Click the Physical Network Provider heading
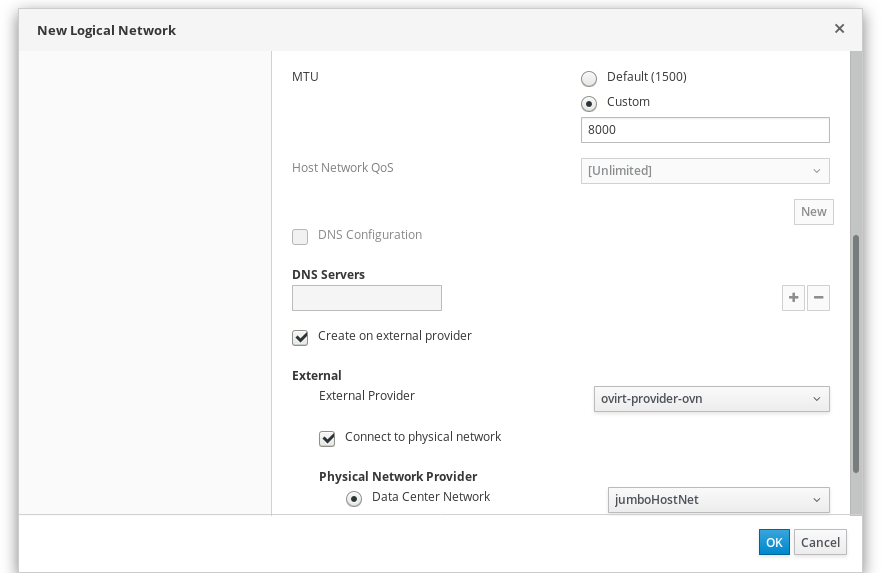Image resolution: width=882 pixels, height=573 pixels. point(397,476)
